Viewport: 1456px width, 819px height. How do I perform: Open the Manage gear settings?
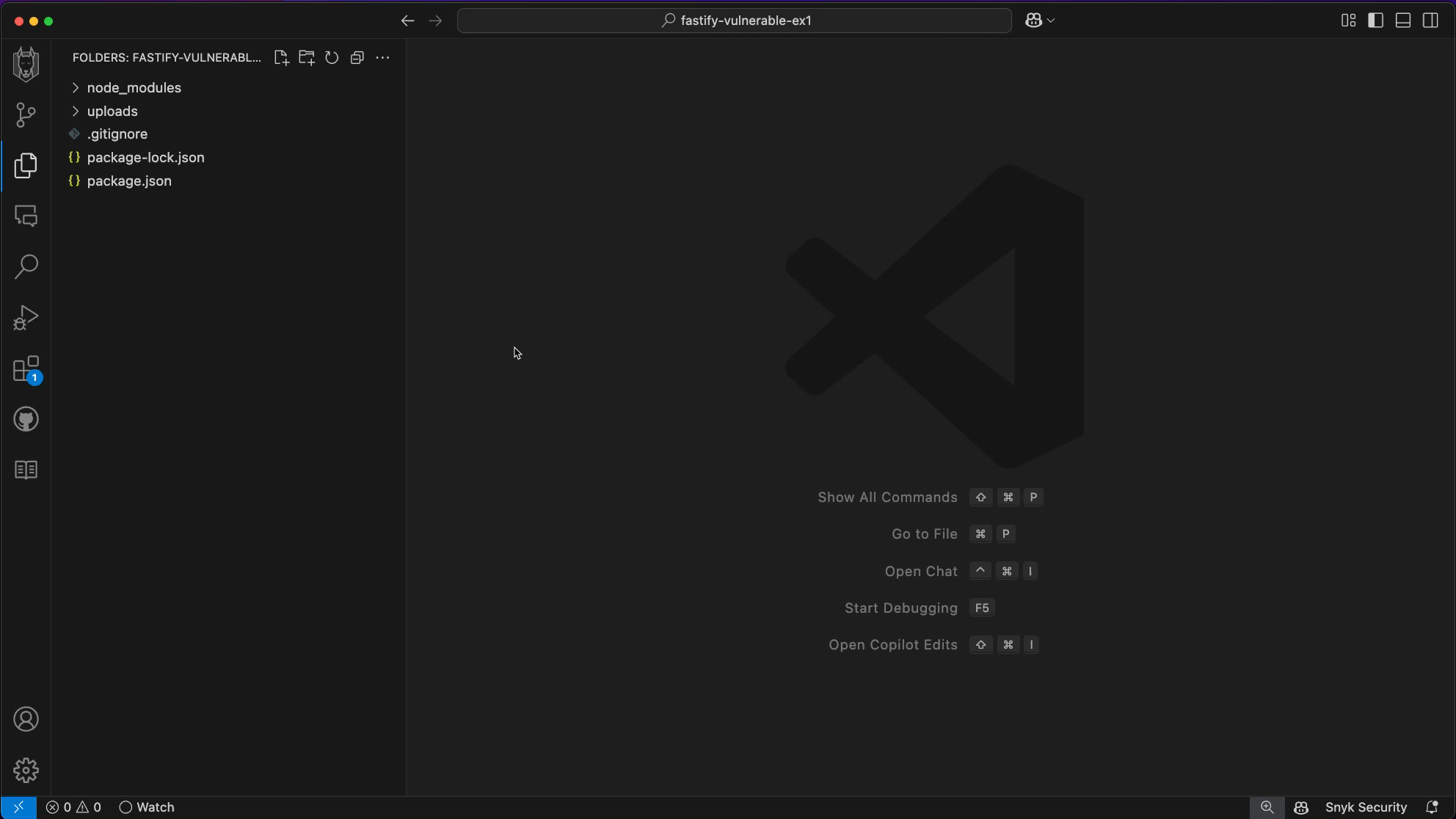[26, 770]
